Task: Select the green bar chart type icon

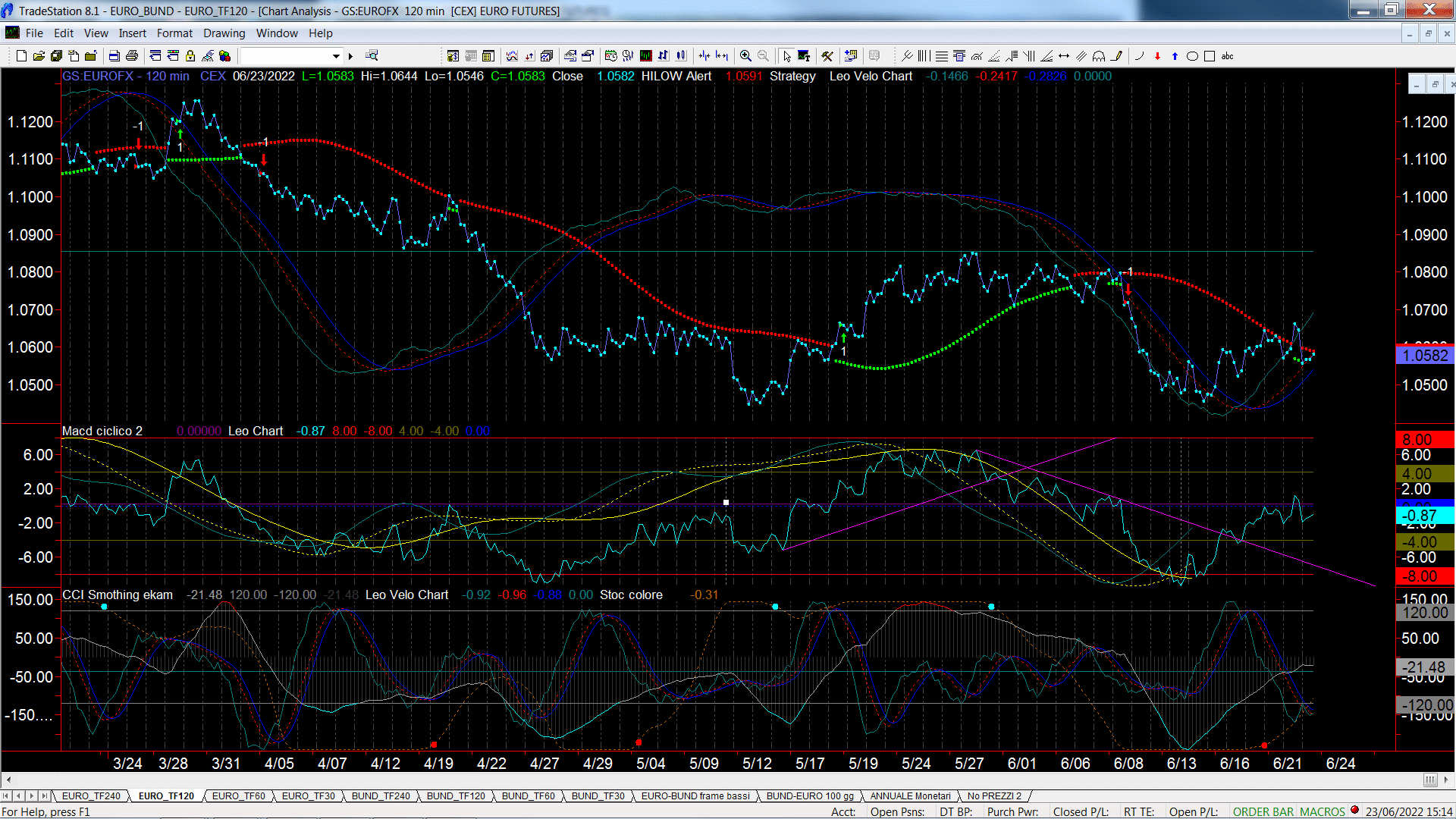Action: click(x=645, y=55)
